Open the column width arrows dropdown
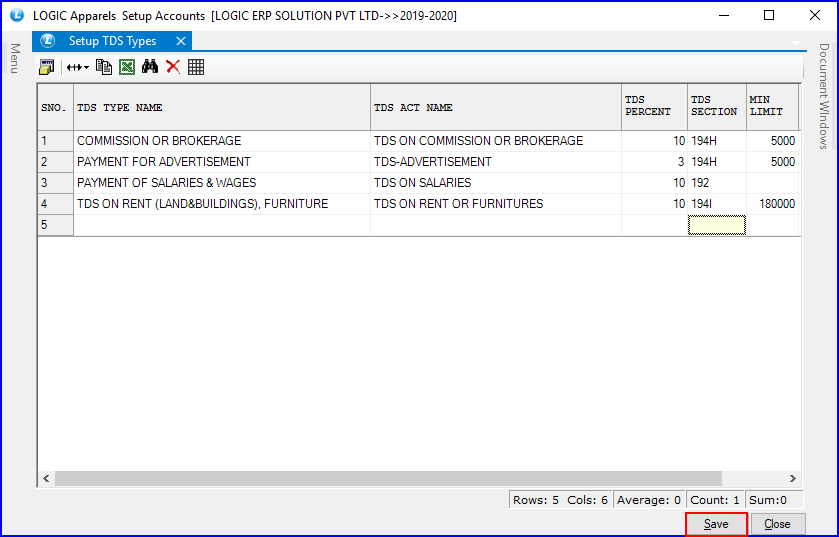The height and width of the screenshot is (537, 839). click(x=78, y=67)
